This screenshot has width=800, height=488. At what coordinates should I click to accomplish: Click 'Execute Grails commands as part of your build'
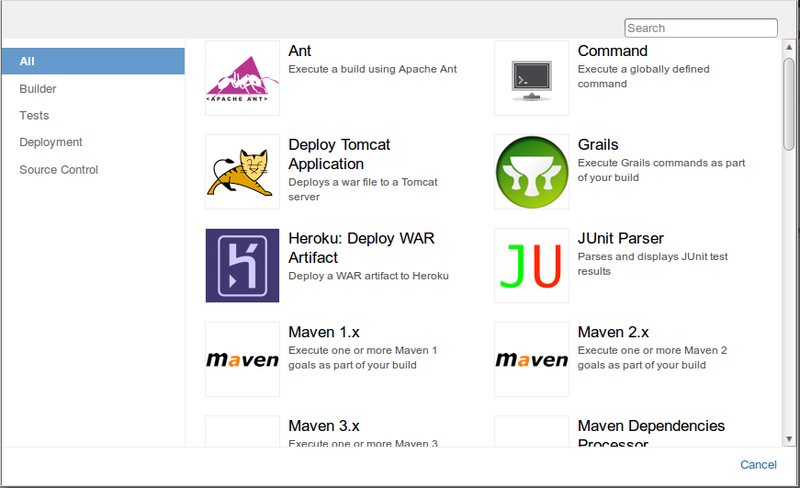pyautogui.click(x=661, y=170)
